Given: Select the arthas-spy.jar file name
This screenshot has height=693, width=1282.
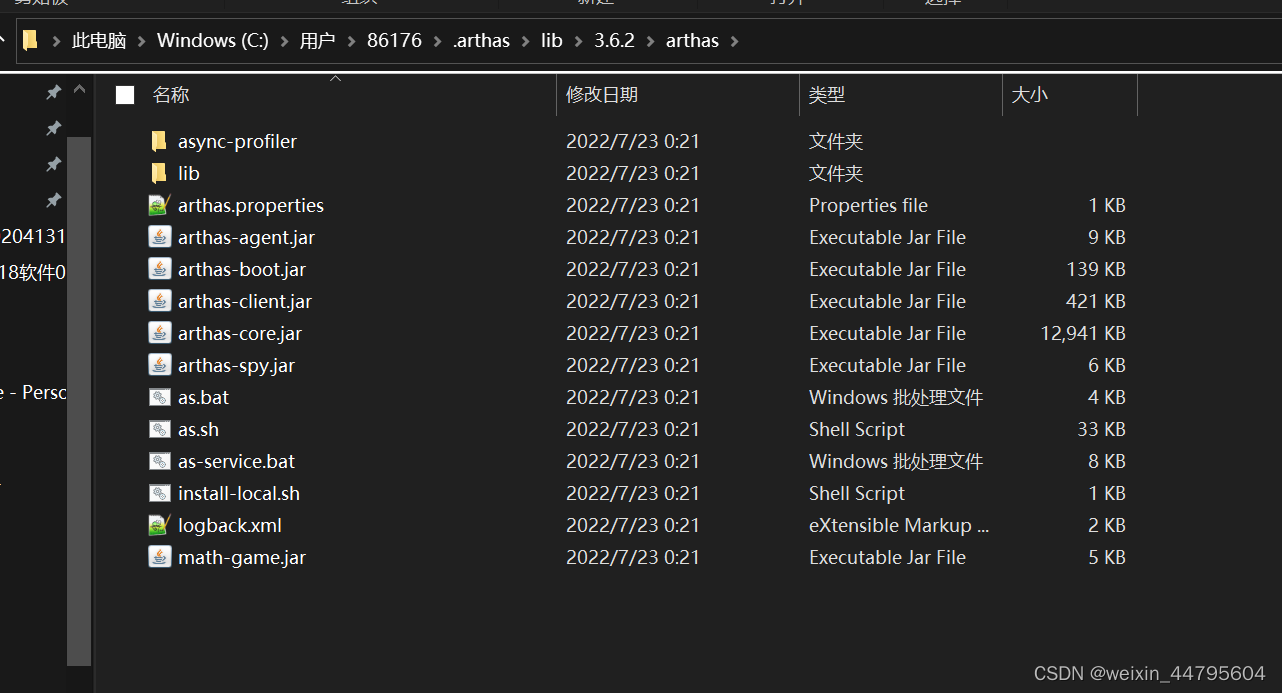Looking at the screenshot, I should pos(236,365).
